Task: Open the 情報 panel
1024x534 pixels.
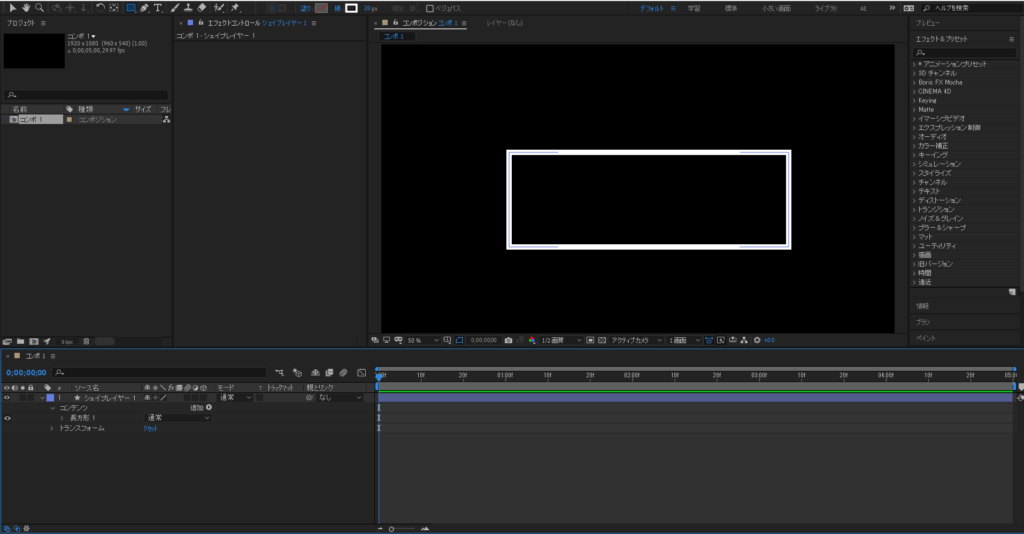Action: coord(922,306)
